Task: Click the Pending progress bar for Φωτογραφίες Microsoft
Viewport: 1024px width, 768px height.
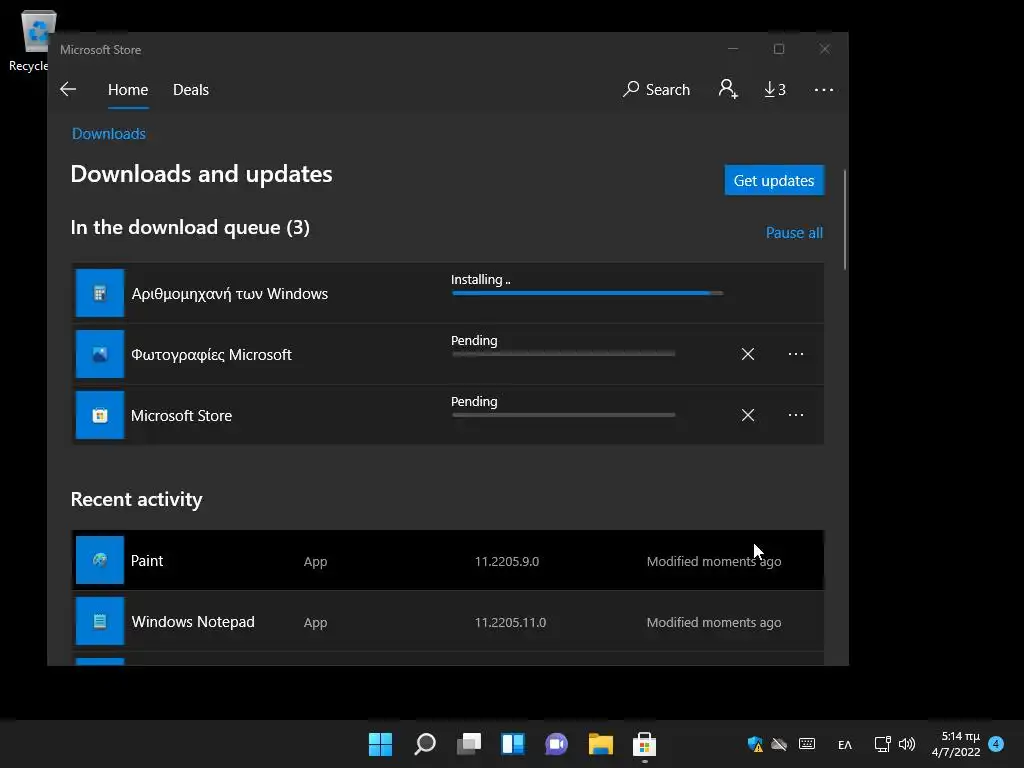Action: tap(564, 354)
